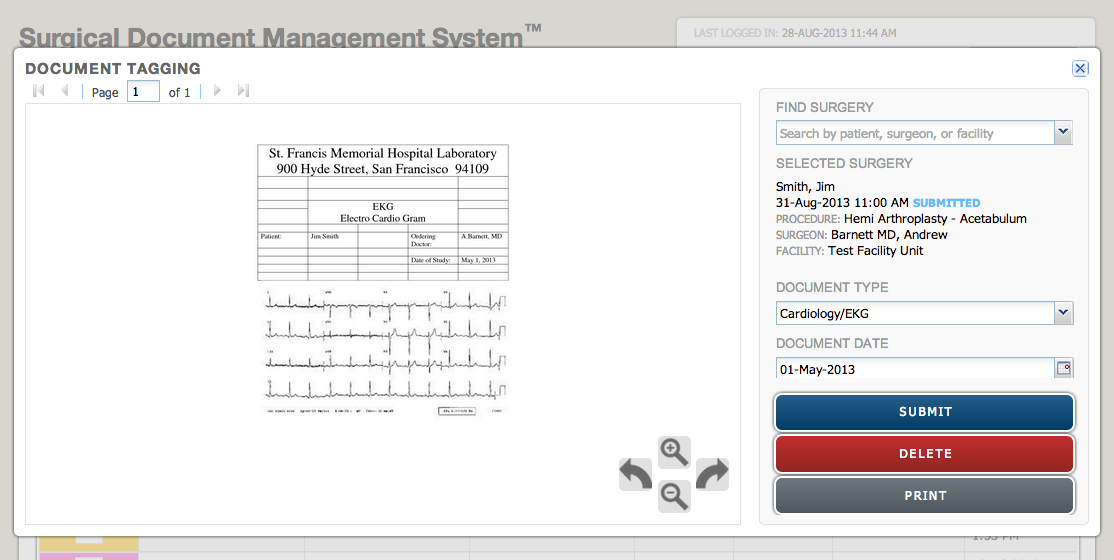
Task: Click the Document Date field showing 01-May-2013
Action: 915,369
